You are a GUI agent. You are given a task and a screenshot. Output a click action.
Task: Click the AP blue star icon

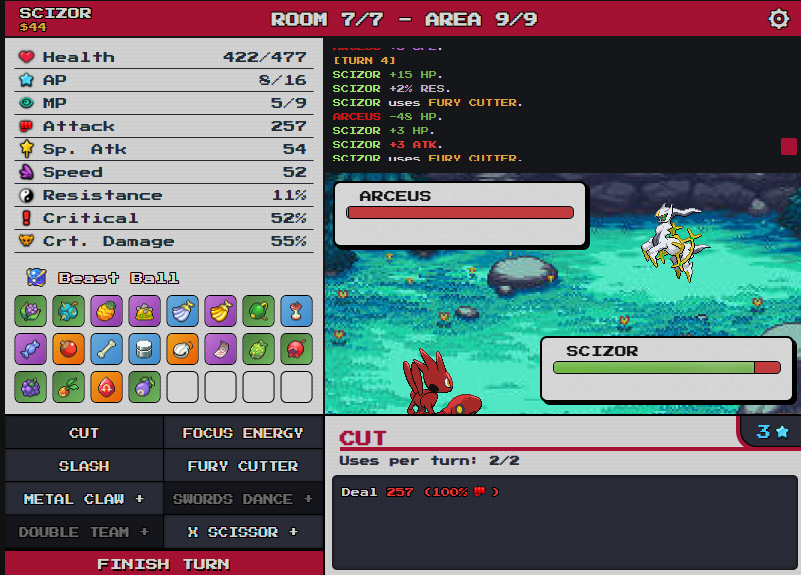coord(27,80)
